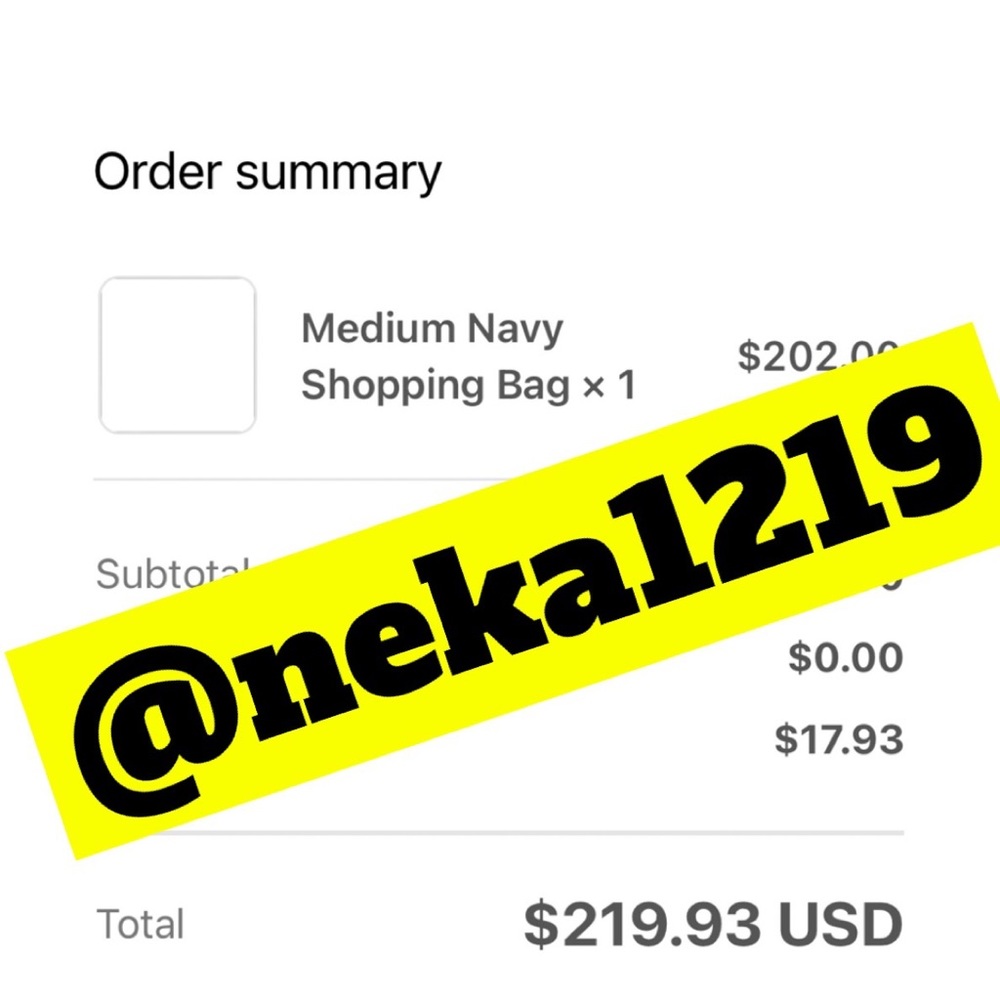Viewport: 1000px width, 1000px height.
Task: Open the empty product thumbnail box
Action: click(178, 355)
